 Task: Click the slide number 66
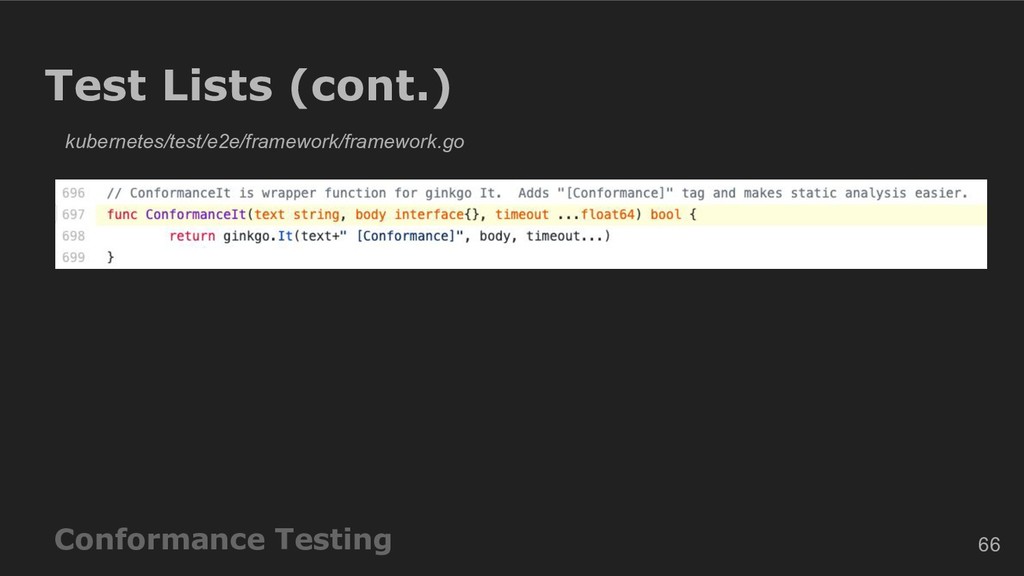[x=989, y=545]
